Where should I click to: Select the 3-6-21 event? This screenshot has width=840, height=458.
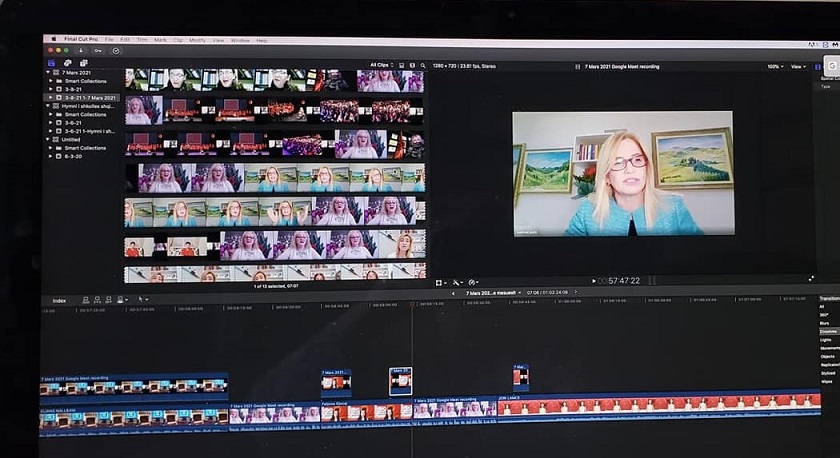[x=73, y=123]
